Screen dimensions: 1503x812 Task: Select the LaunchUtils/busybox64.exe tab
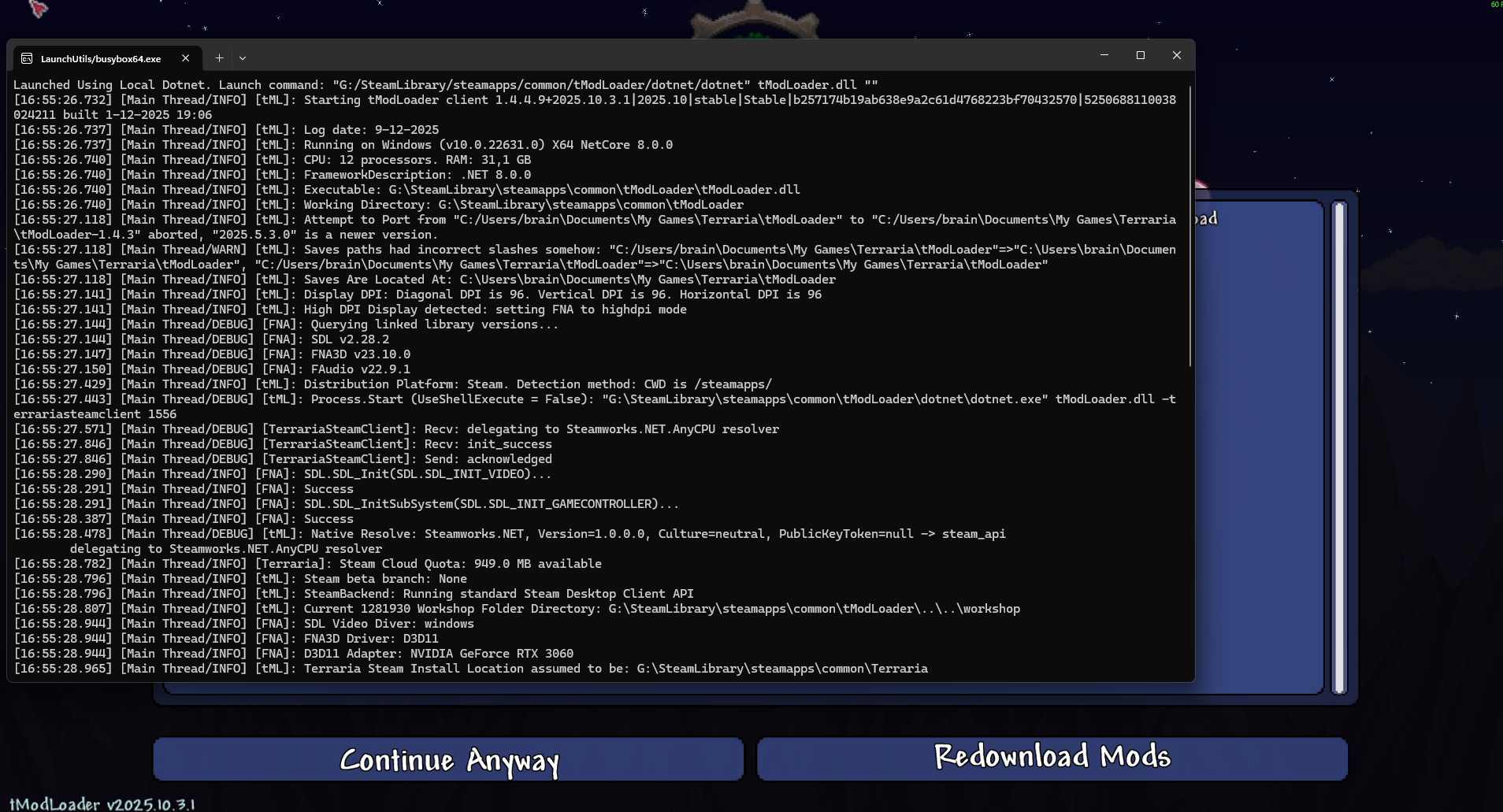click(x=107, y=58)
